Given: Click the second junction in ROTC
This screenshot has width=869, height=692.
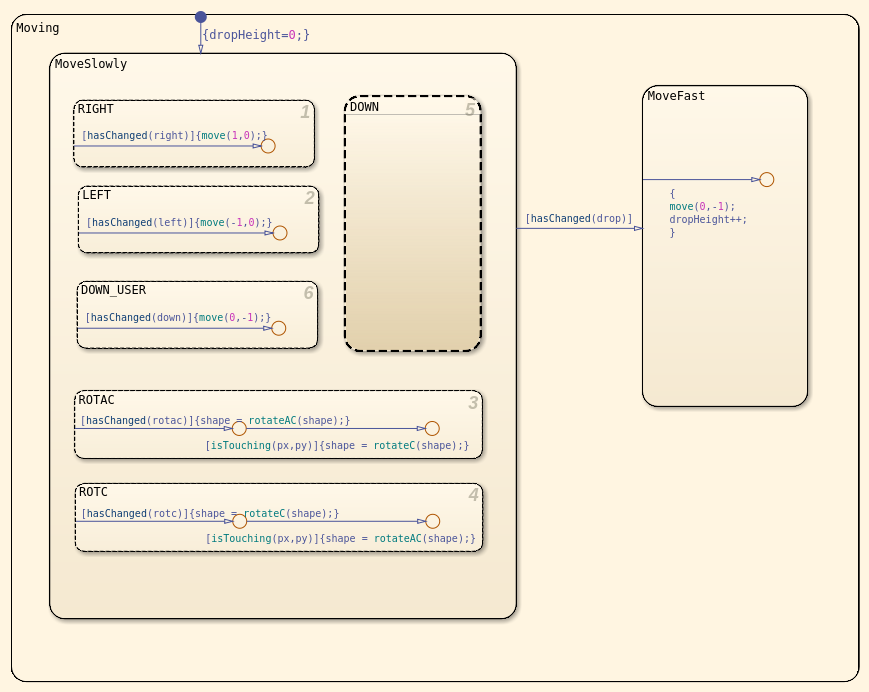Looking at the screenshot, I should [x=433, y=521].
